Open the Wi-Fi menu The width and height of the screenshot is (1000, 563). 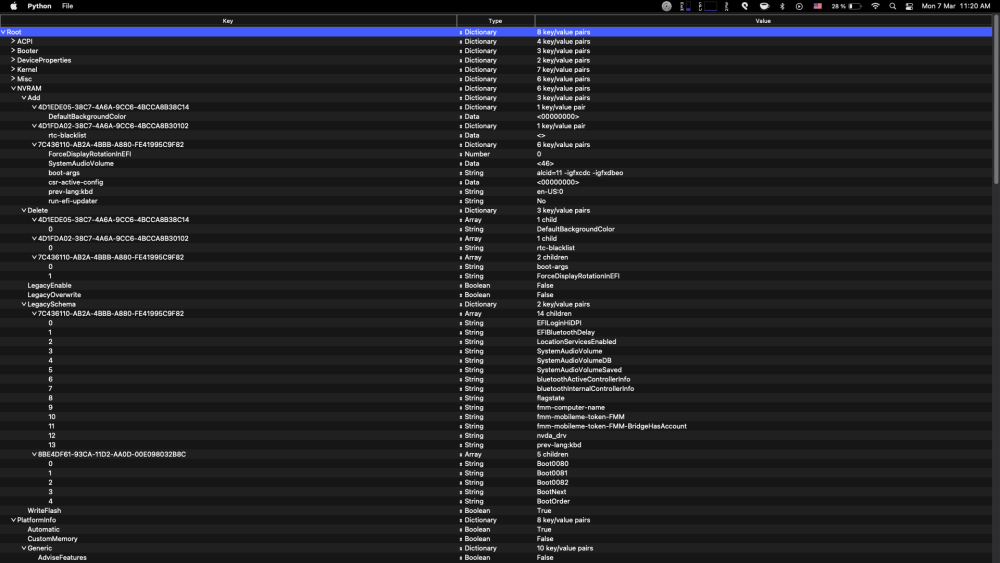876,6
